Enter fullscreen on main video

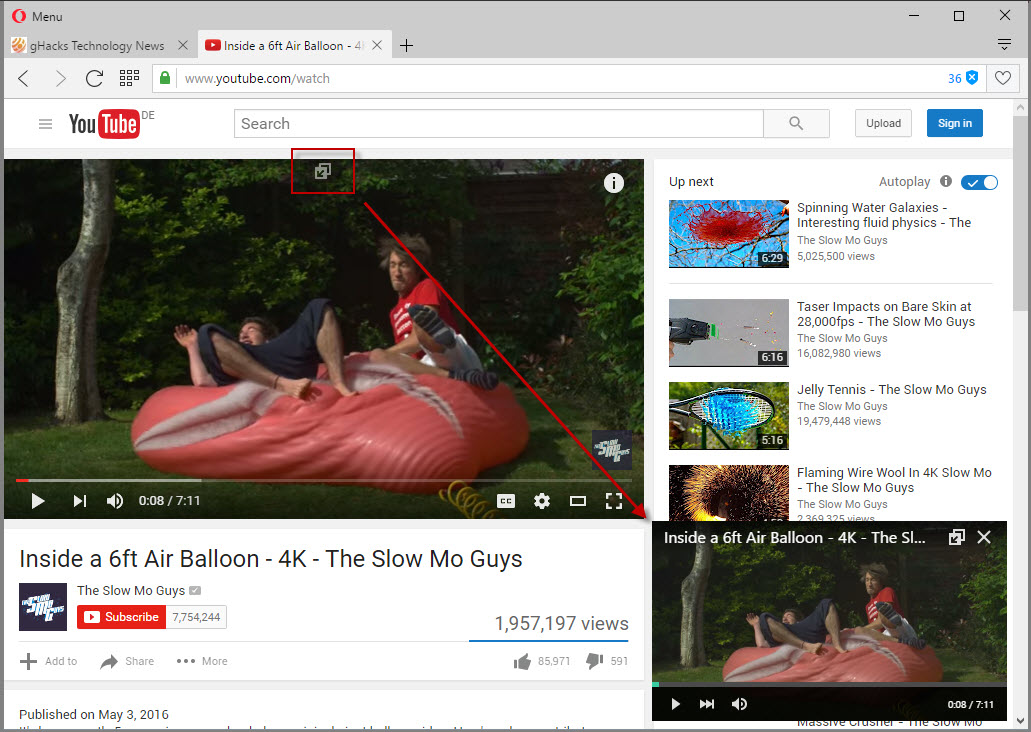click(613, 501)
